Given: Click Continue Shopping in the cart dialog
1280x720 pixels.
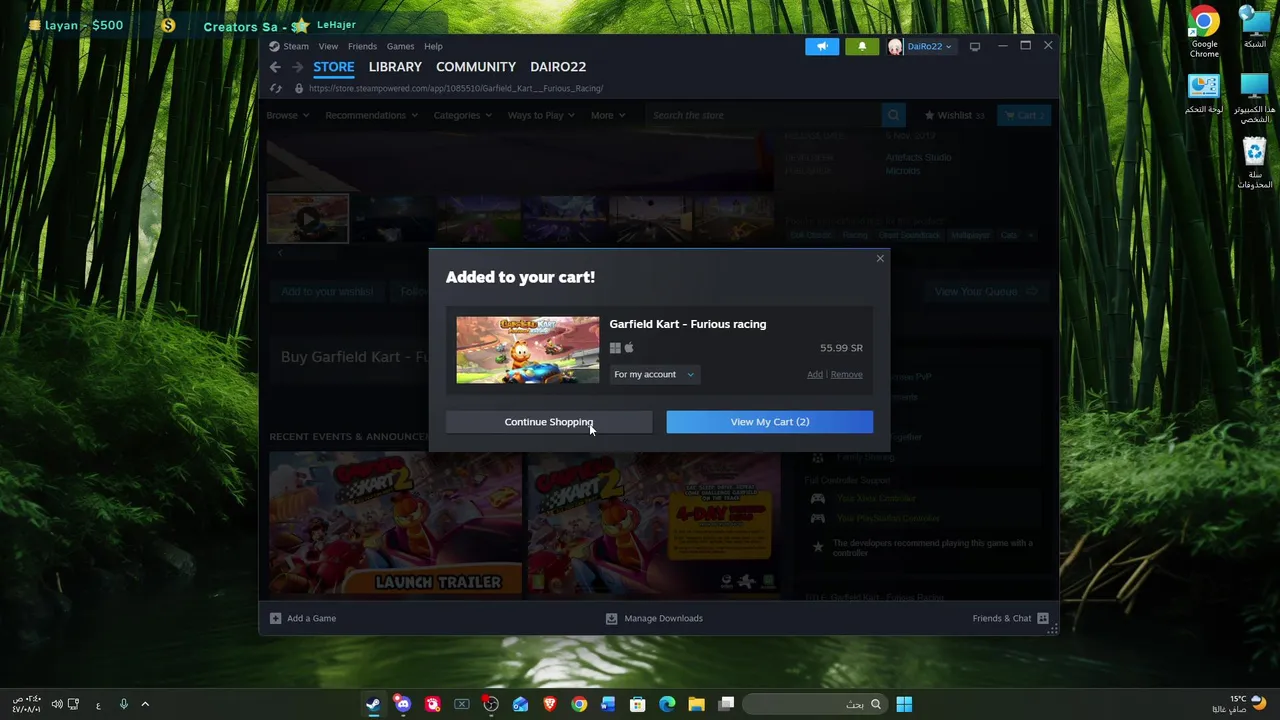Looking at the screenshot, I should point(549,422).
